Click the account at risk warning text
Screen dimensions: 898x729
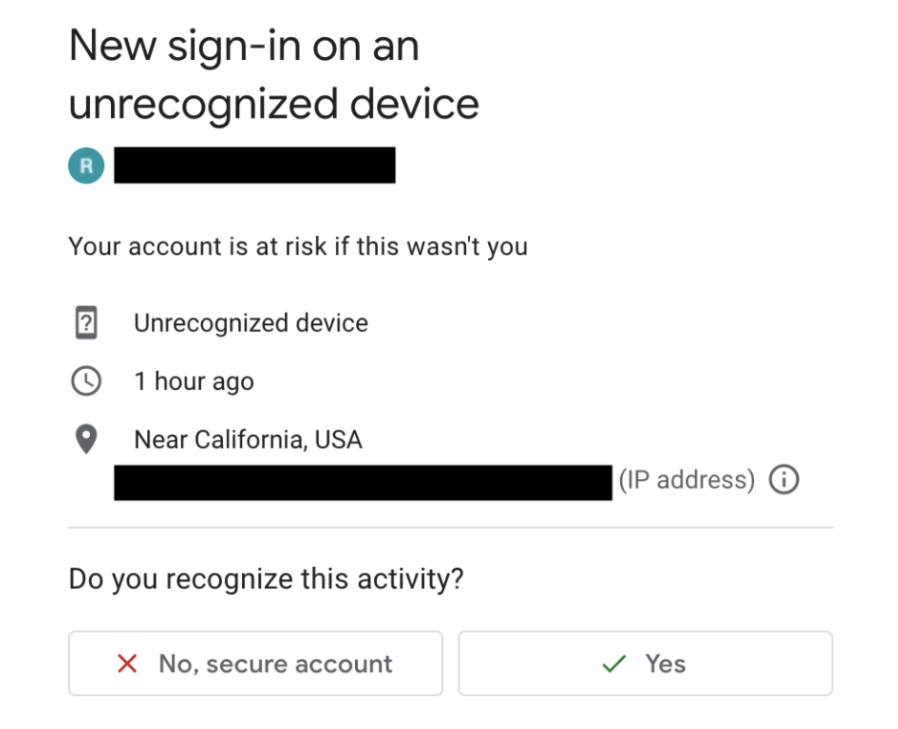coord(297,246)
